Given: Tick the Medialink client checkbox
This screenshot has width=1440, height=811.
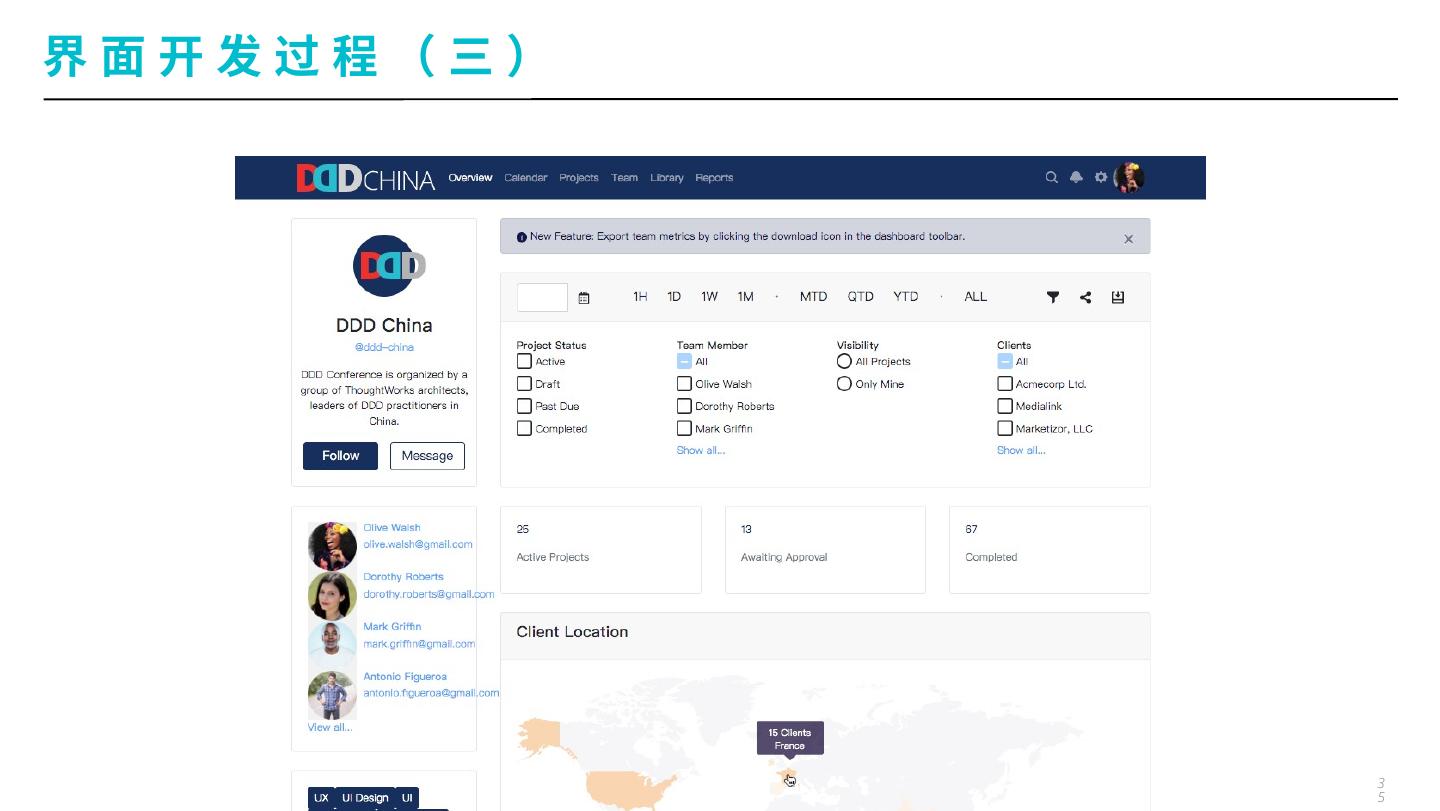Looking at the screenshot, I should pos(1005,406).
